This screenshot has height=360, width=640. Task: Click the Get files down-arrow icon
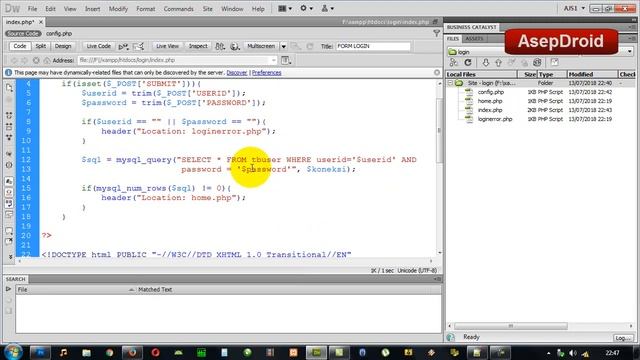click(485, 62)
